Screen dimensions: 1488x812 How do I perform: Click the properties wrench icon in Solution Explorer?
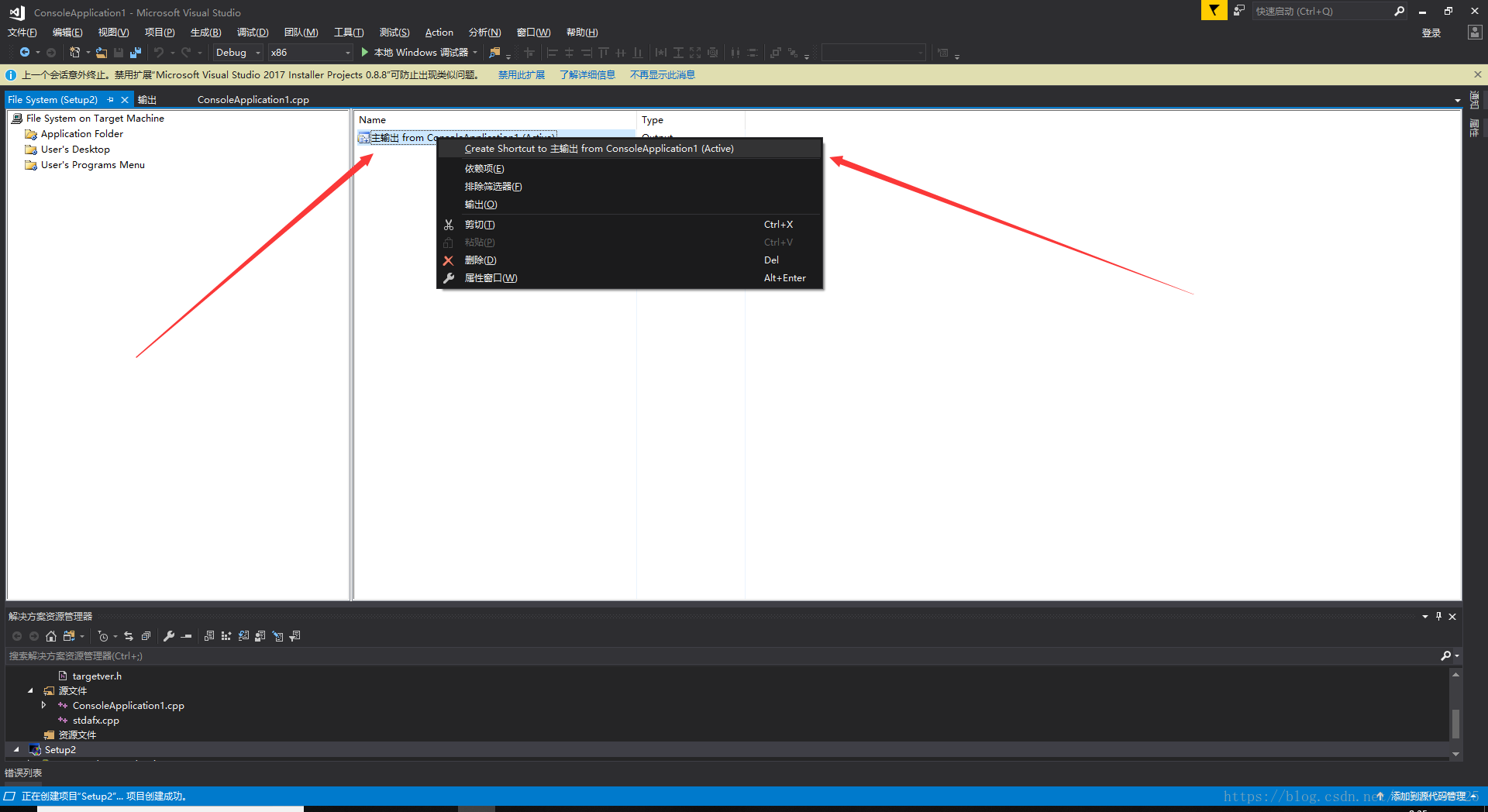(169, 636)
